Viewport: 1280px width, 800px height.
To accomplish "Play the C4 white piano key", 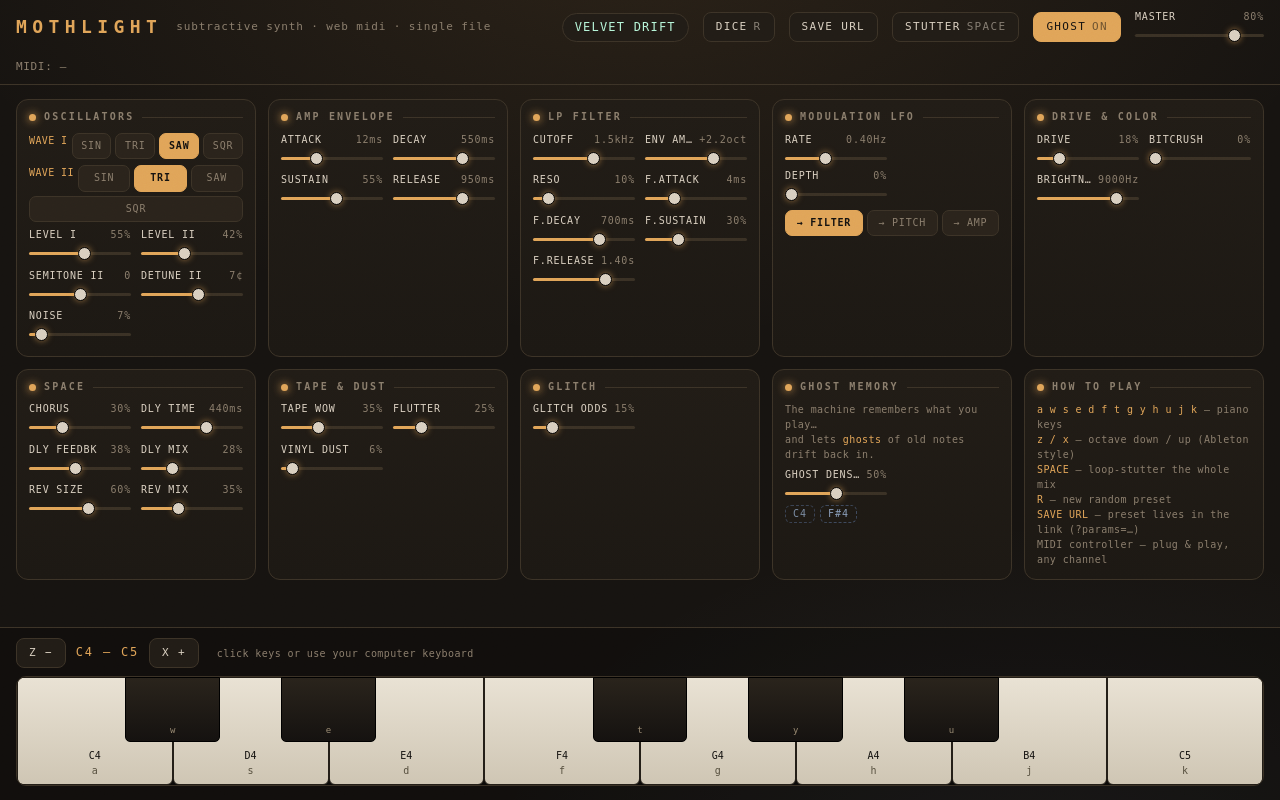I will (x=95, y=762).
